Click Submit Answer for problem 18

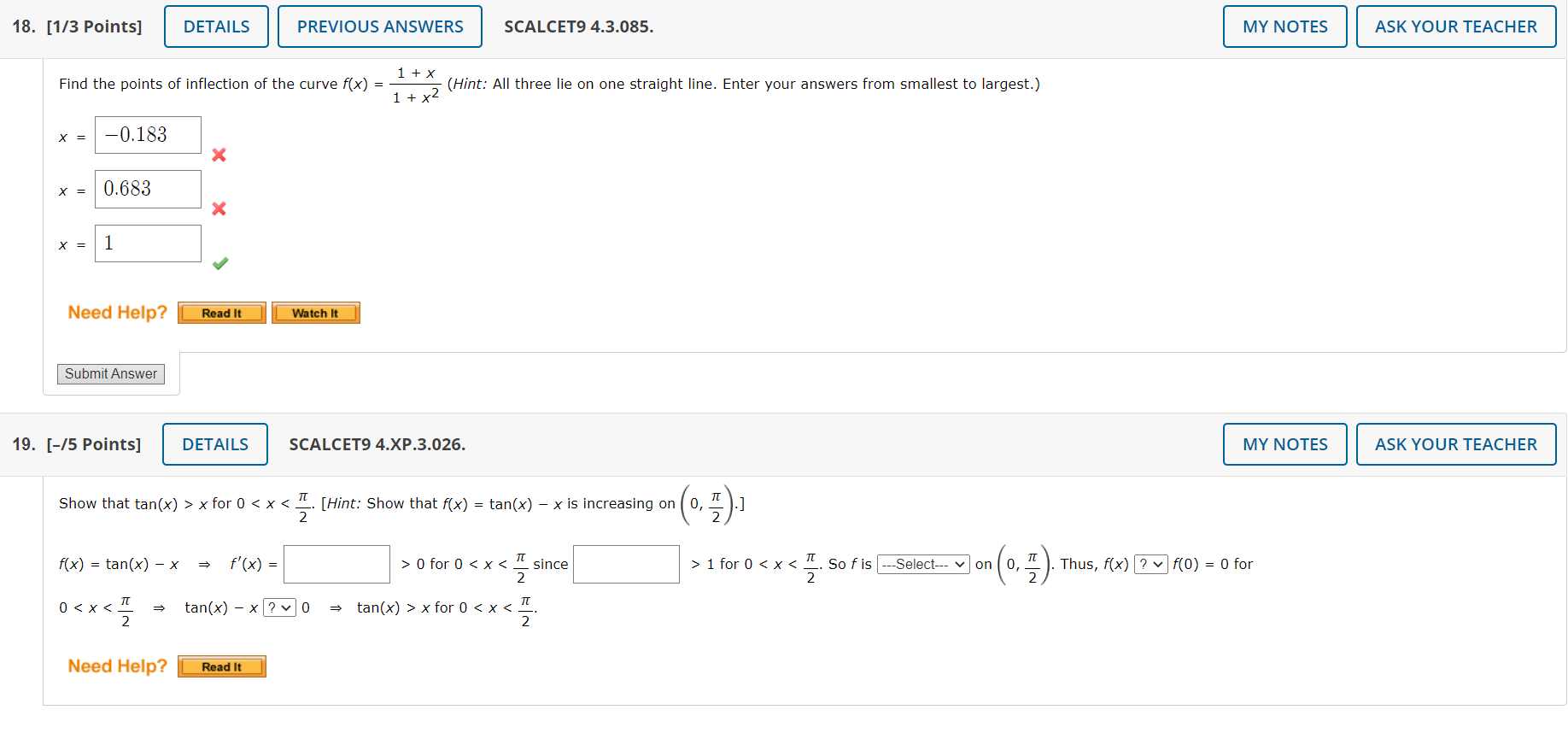110,373
